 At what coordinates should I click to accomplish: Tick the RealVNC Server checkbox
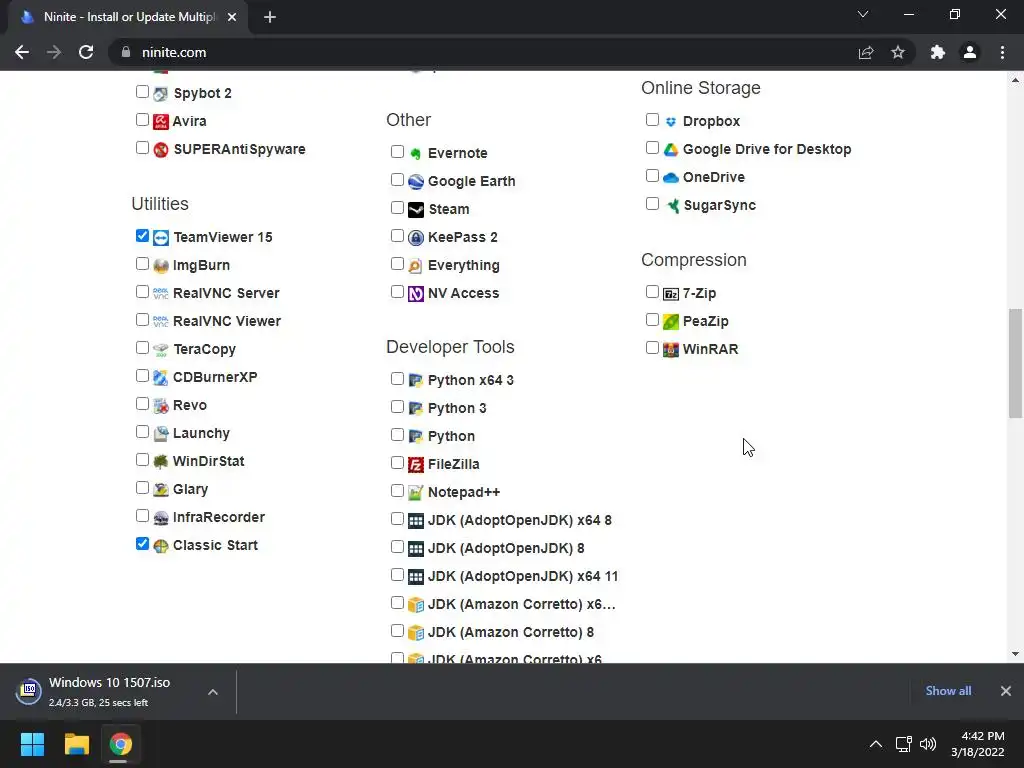coord(142,292)
